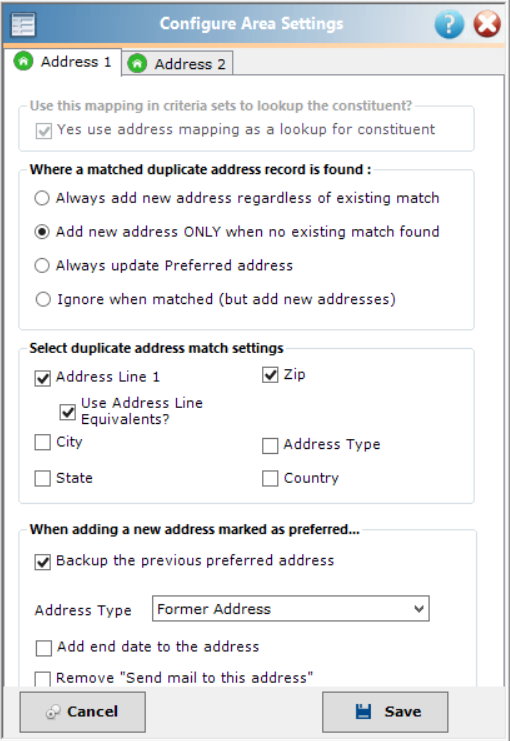Click the Save button
This screenshot has width=510, height=741.
coord(385,712)
